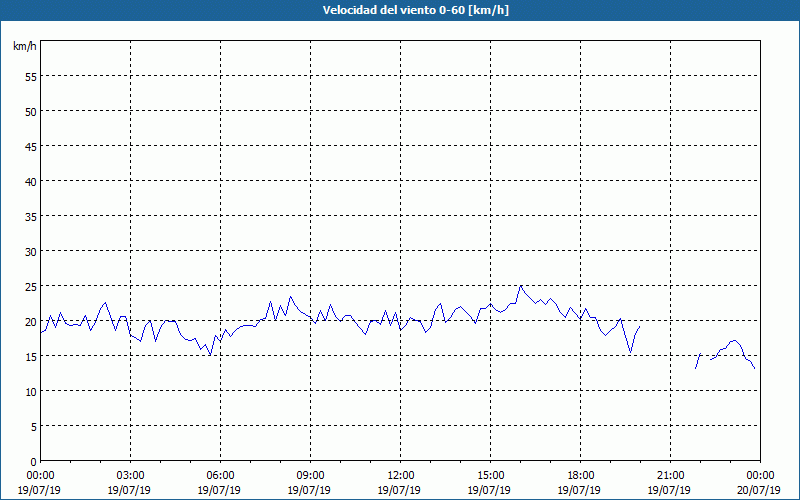800x500 pixels.
Task: Select the 45 value on the y-axis
Action: 31,146
